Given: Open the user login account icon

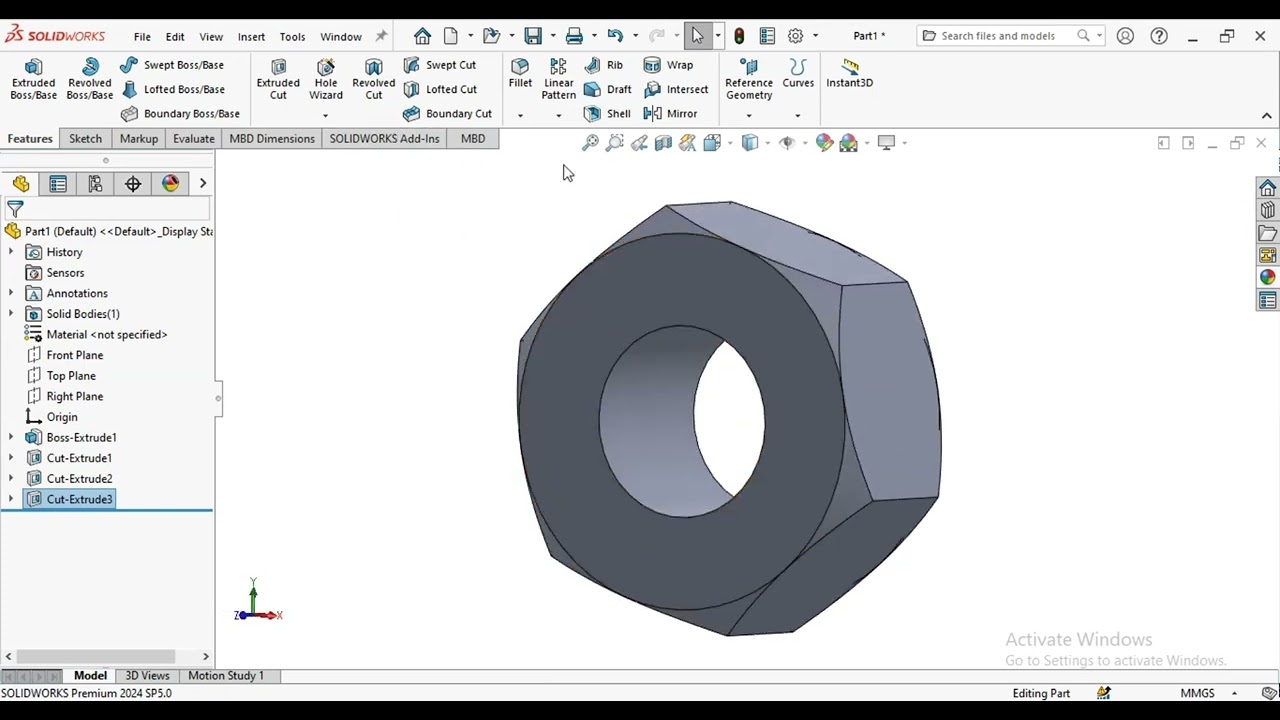Looking at the screenshot, I should pyautogui.click(x=1125, y=36).
